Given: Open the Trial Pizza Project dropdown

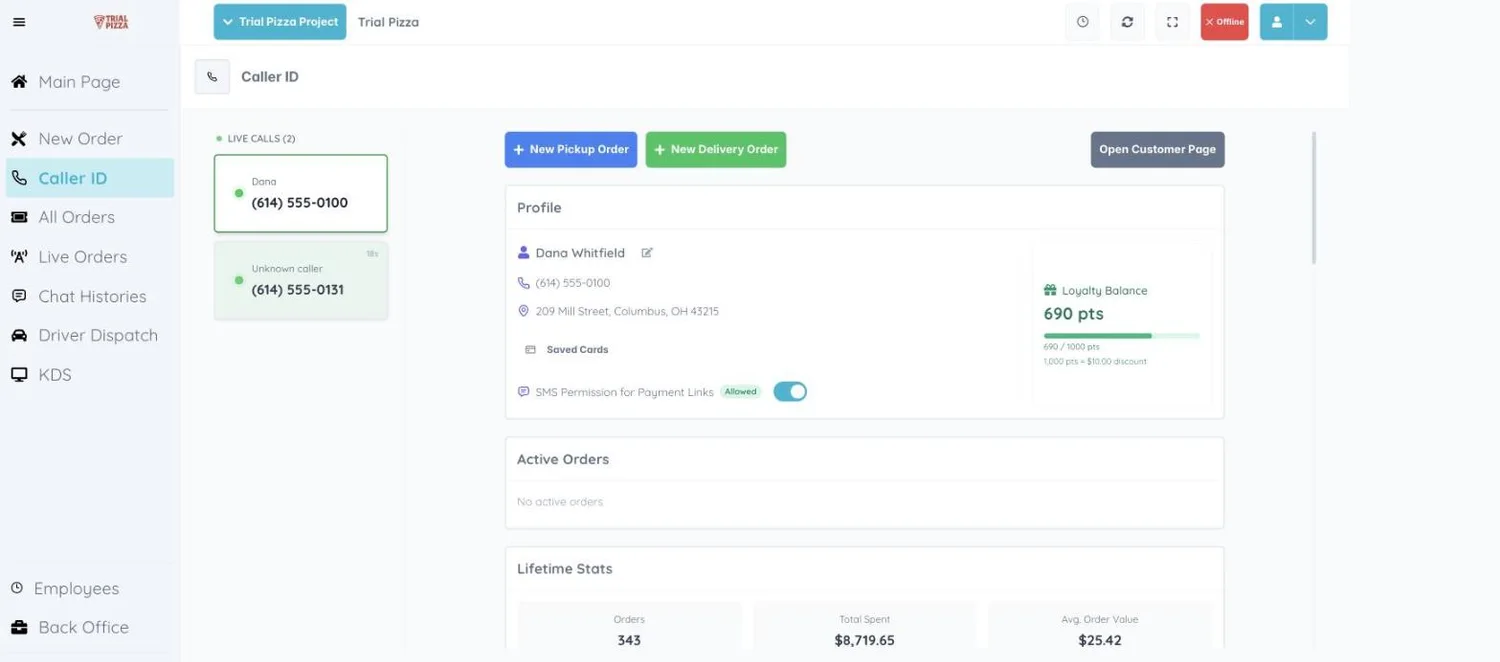Looking at the screenshot, I should [x=280, y=22].
